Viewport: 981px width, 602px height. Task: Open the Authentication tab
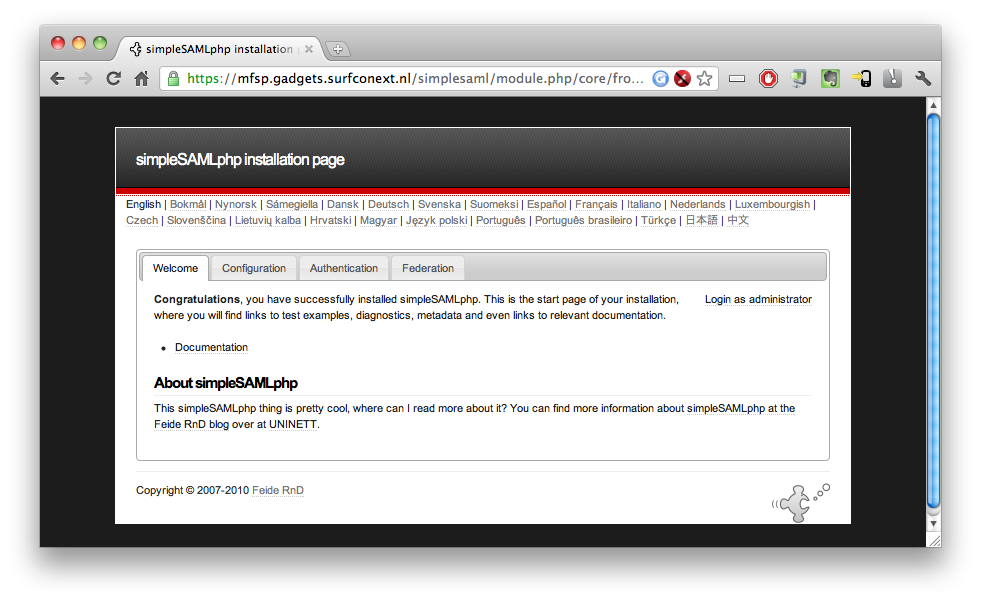click(x=343, y=268)
